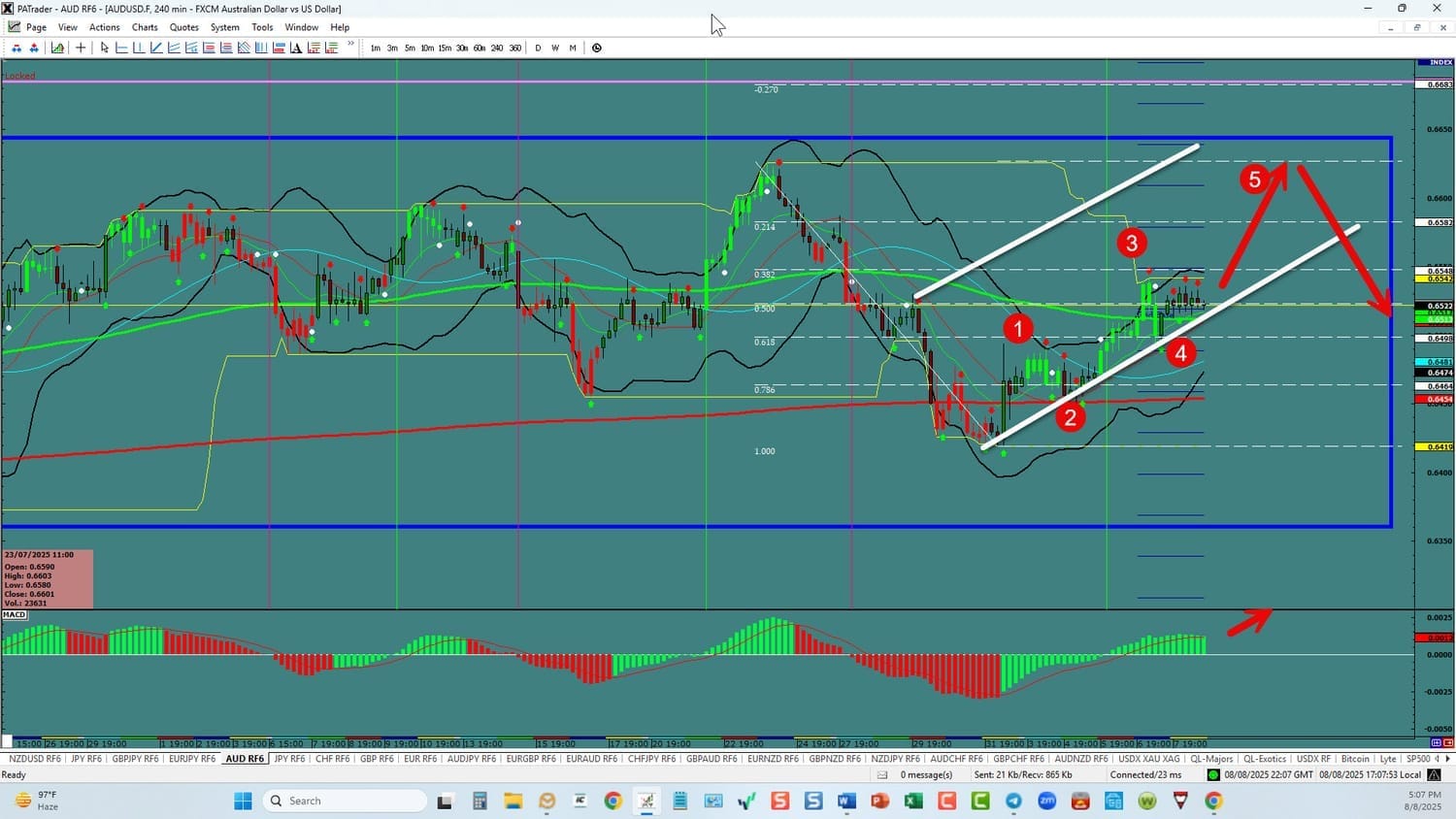Screen dimensions: 1456x819
Task: Switch to 60m timeframe
Action: [479, 48]
